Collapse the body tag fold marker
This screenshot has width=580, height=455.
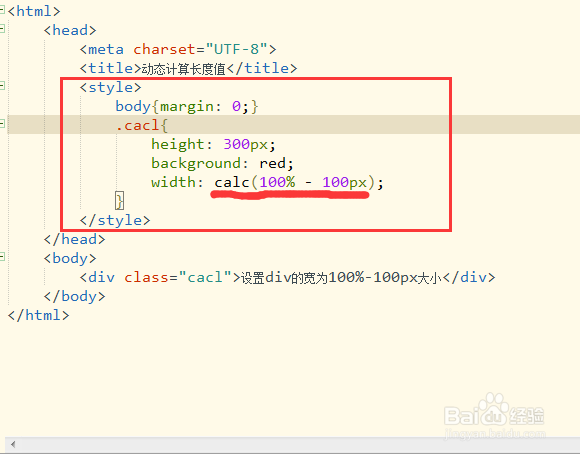pos(2,256)
